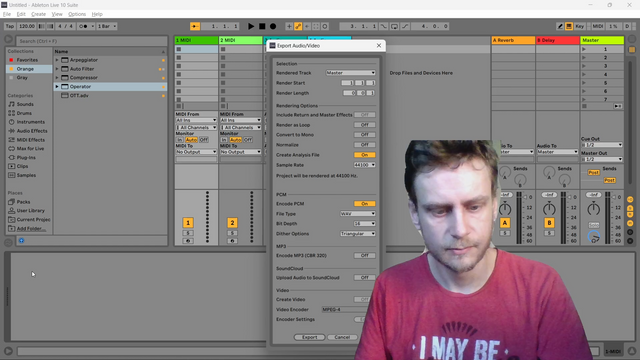This screenshot has width=640, height=360.
Task: Open the Rendered Track dropdown
Action: [x=350, y=73]
